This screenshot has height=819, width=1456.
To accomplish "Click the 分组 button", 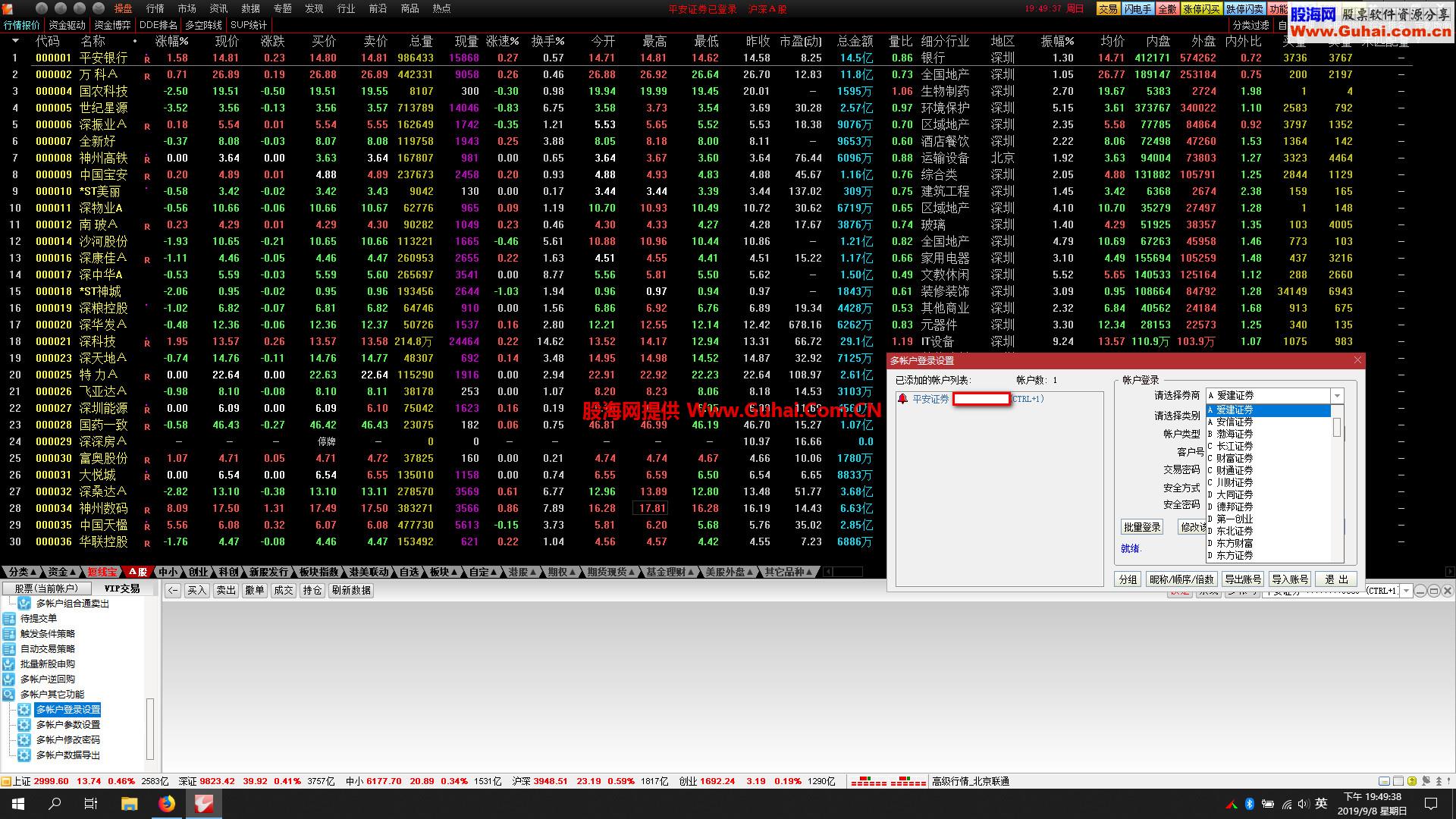I will coord(1128,579).
